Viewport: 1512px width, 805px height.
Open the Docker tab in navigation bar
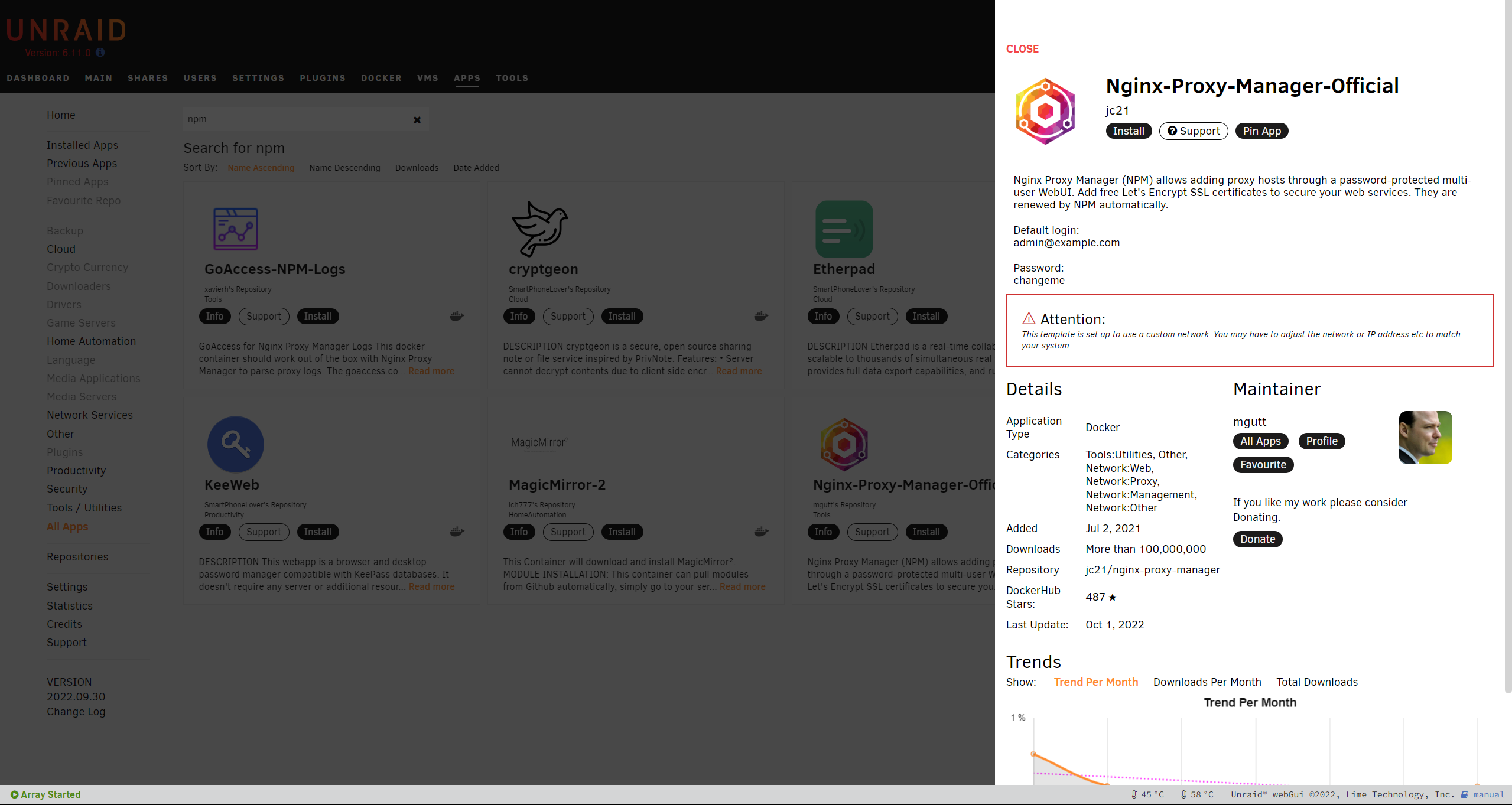click(381, 78)
